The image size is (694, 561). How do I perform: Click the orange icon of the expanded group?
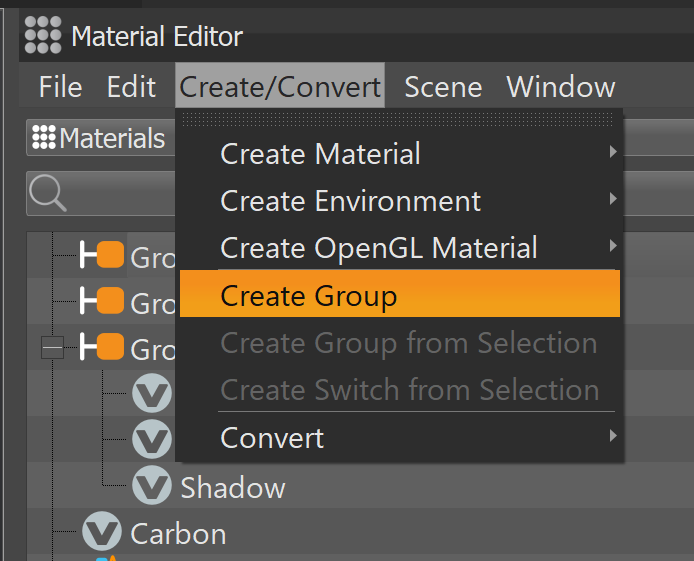pos(109,348)
